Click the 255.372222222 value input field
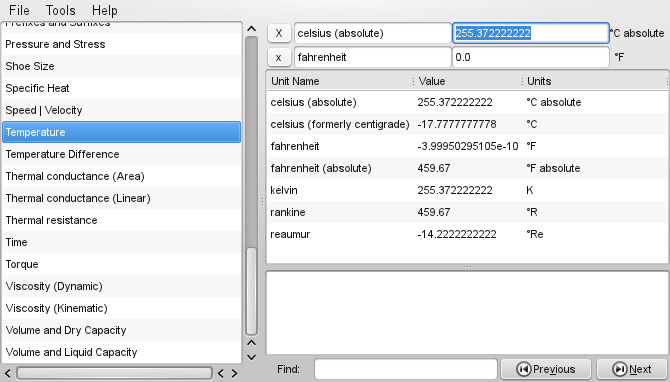This screenshot has height=382, width=670. tap(531, 33)
